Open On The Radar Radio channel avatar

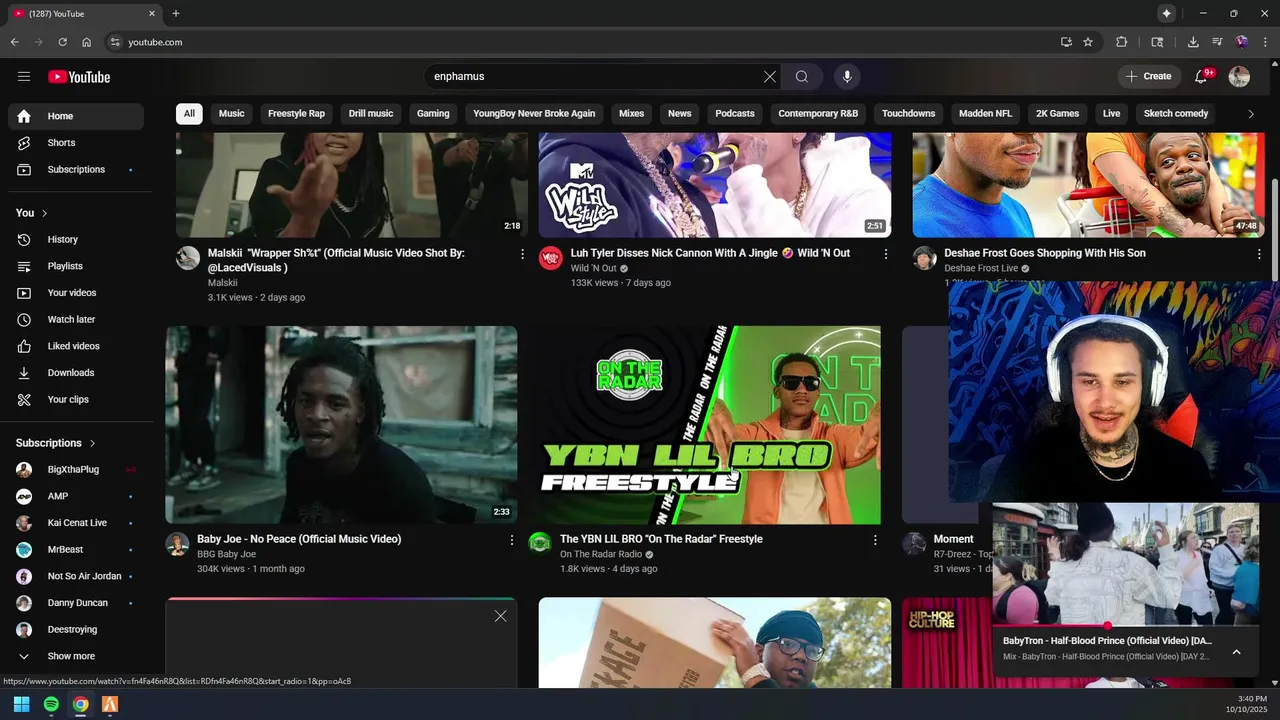pyautogui.click(x=540, y=544)
